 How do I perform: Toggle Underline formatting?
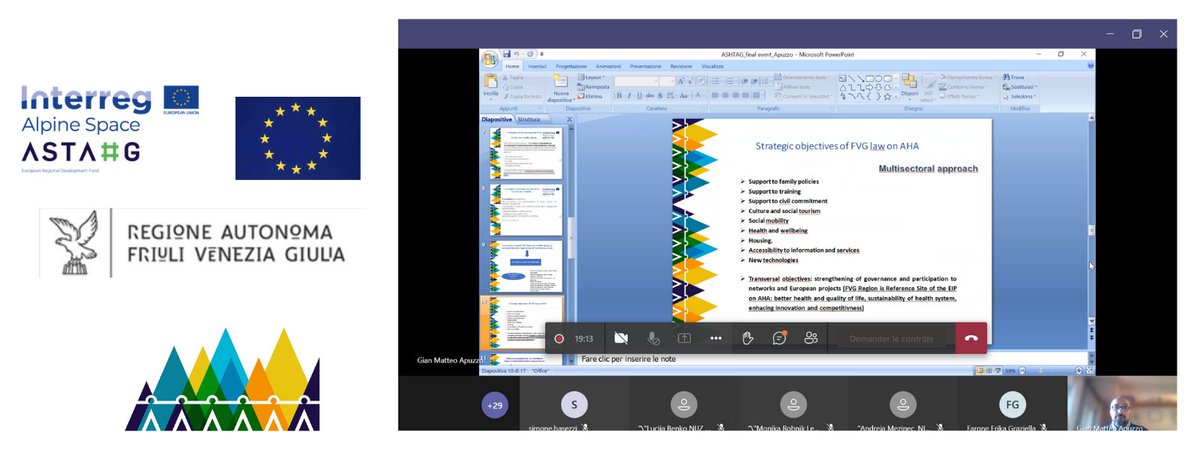pos(639,95)
